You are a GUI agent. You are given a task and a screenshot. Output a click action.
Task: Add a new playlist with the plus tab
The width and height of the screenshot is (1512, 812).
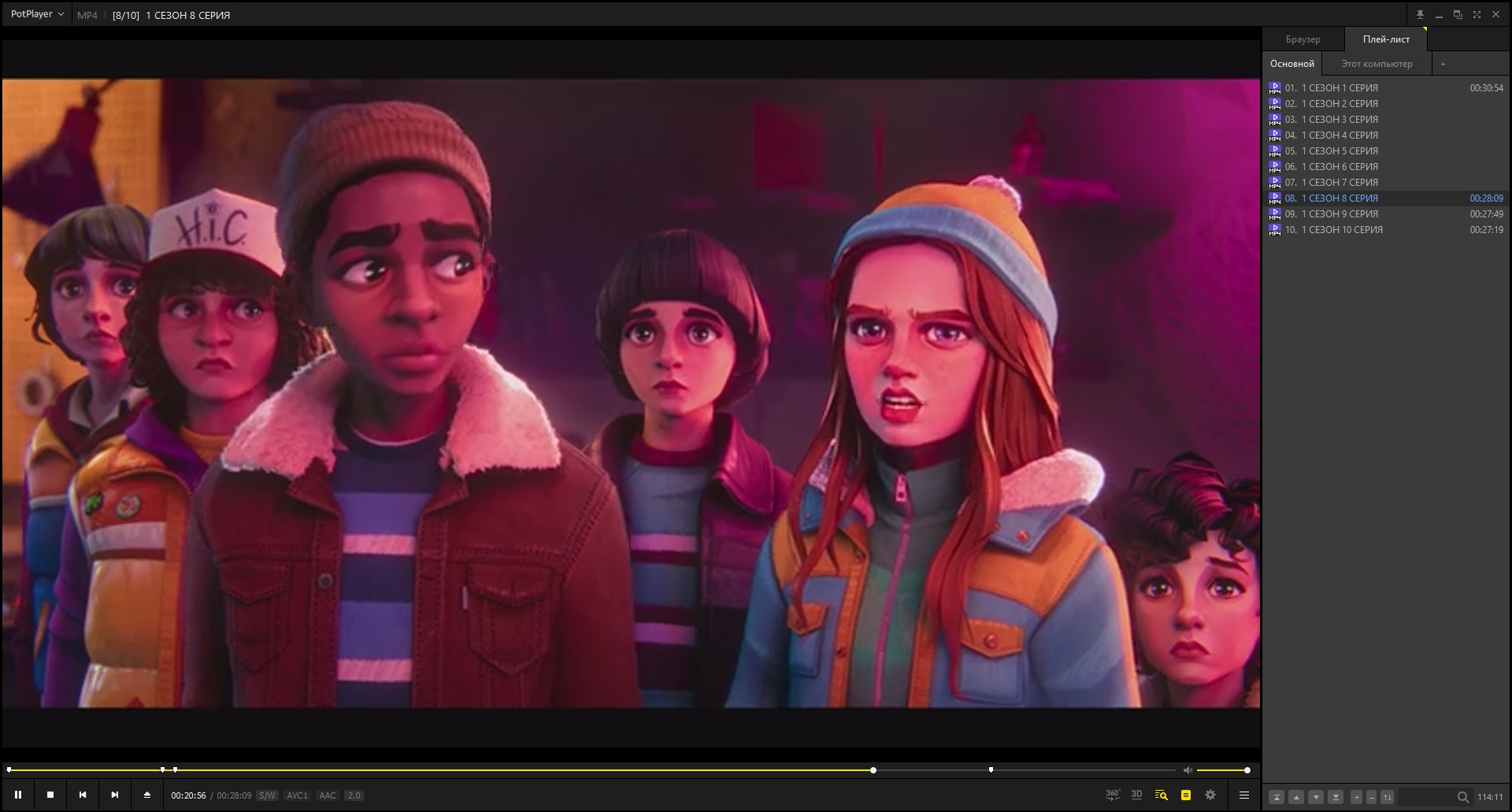pyautogui.click(x=1443, y=64)
